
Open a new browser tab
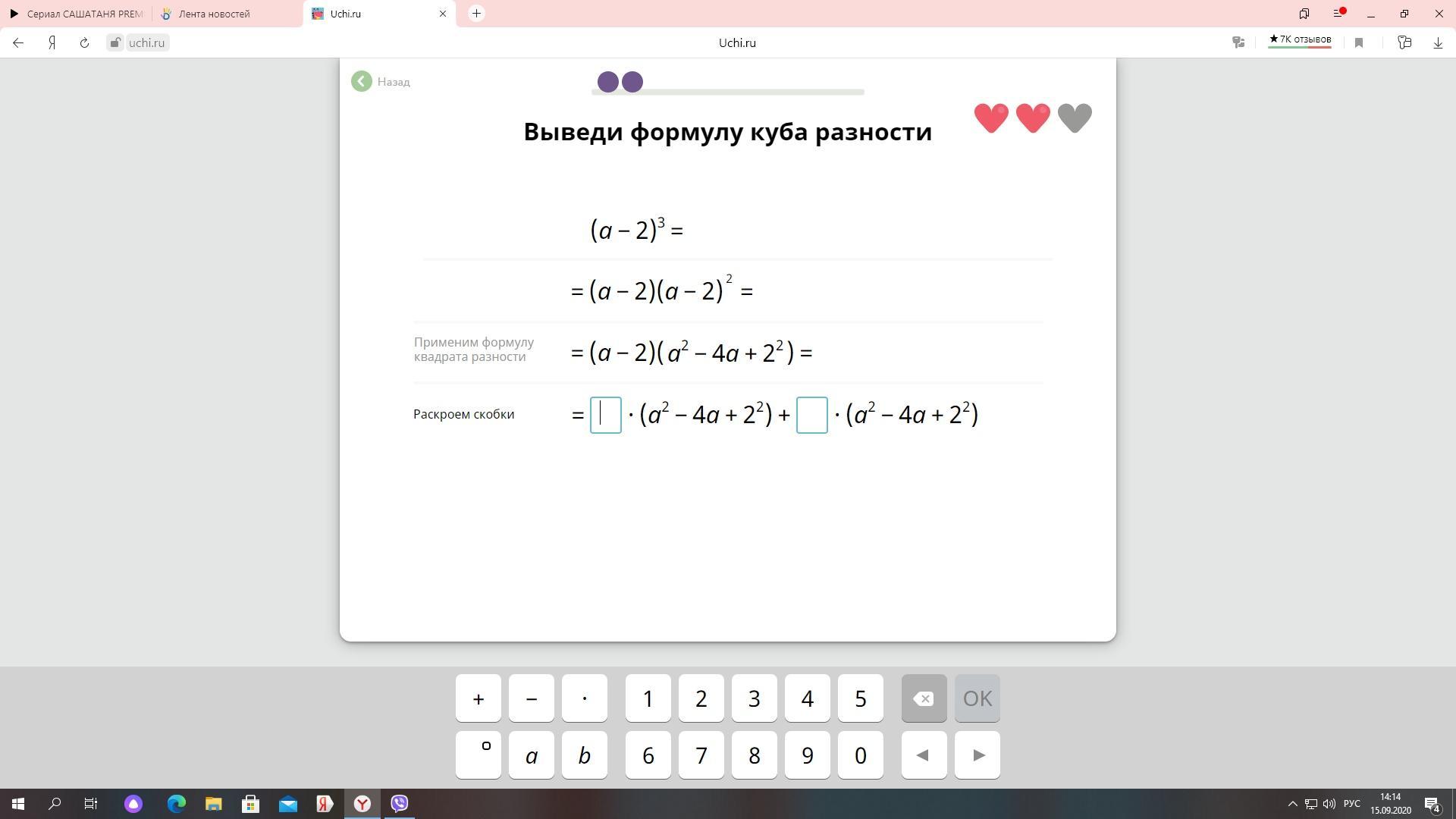point(476,14)
